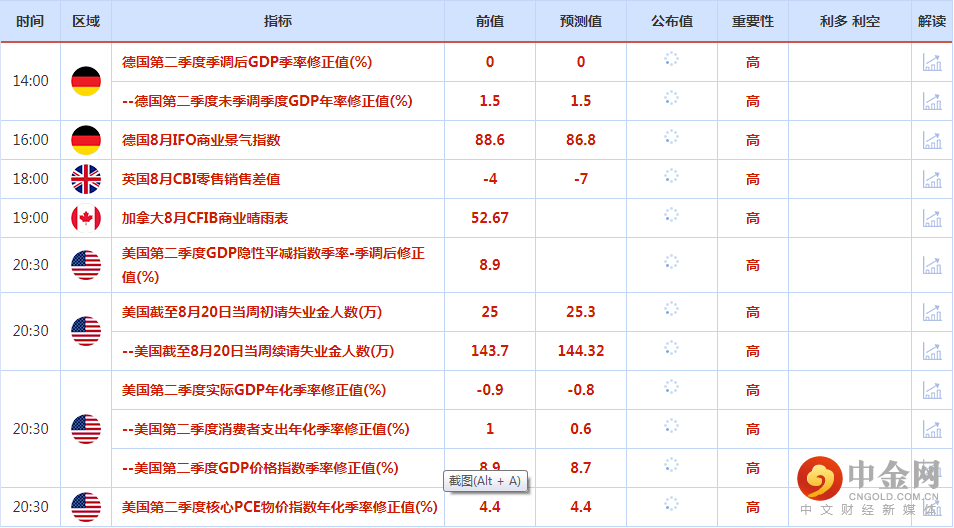Select forecast value 8.7 for GDP price index

click(581, 468)
